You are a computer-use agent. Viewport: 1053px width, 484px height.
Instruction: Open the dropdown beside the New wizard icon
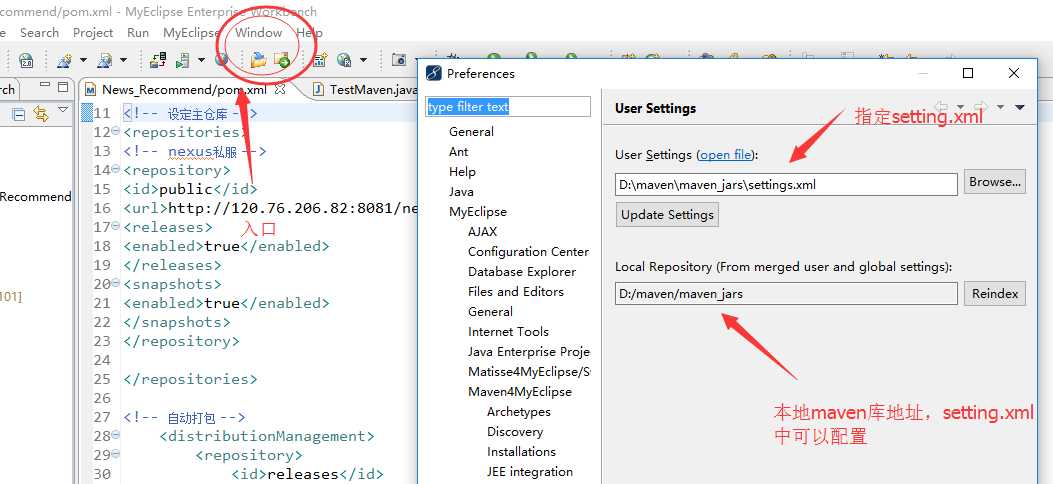83,60
